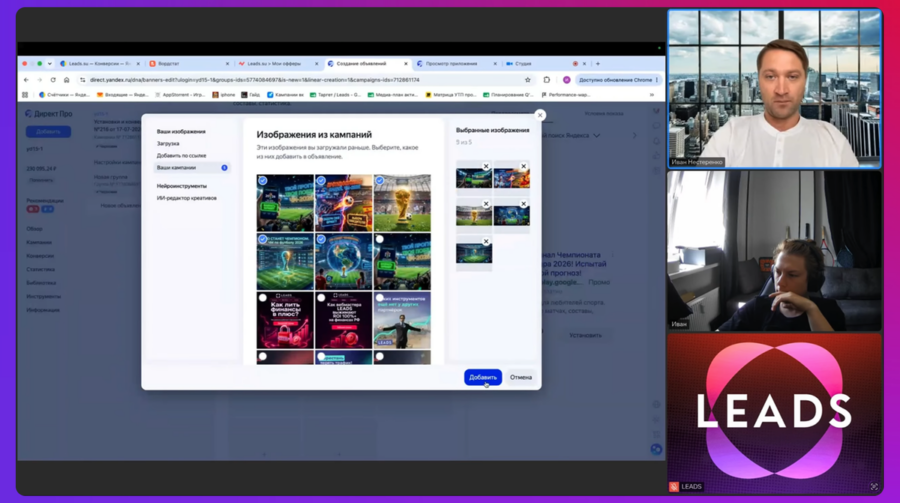
Task: Open Нейроинструменты in dialog sidebar
Action: [x=182, y=186]
